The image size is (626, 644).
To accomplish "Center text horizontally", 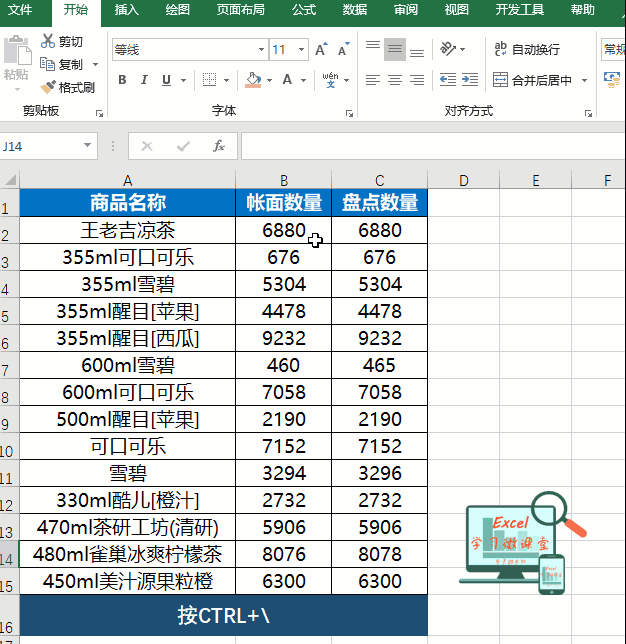I will click(395, 80).
